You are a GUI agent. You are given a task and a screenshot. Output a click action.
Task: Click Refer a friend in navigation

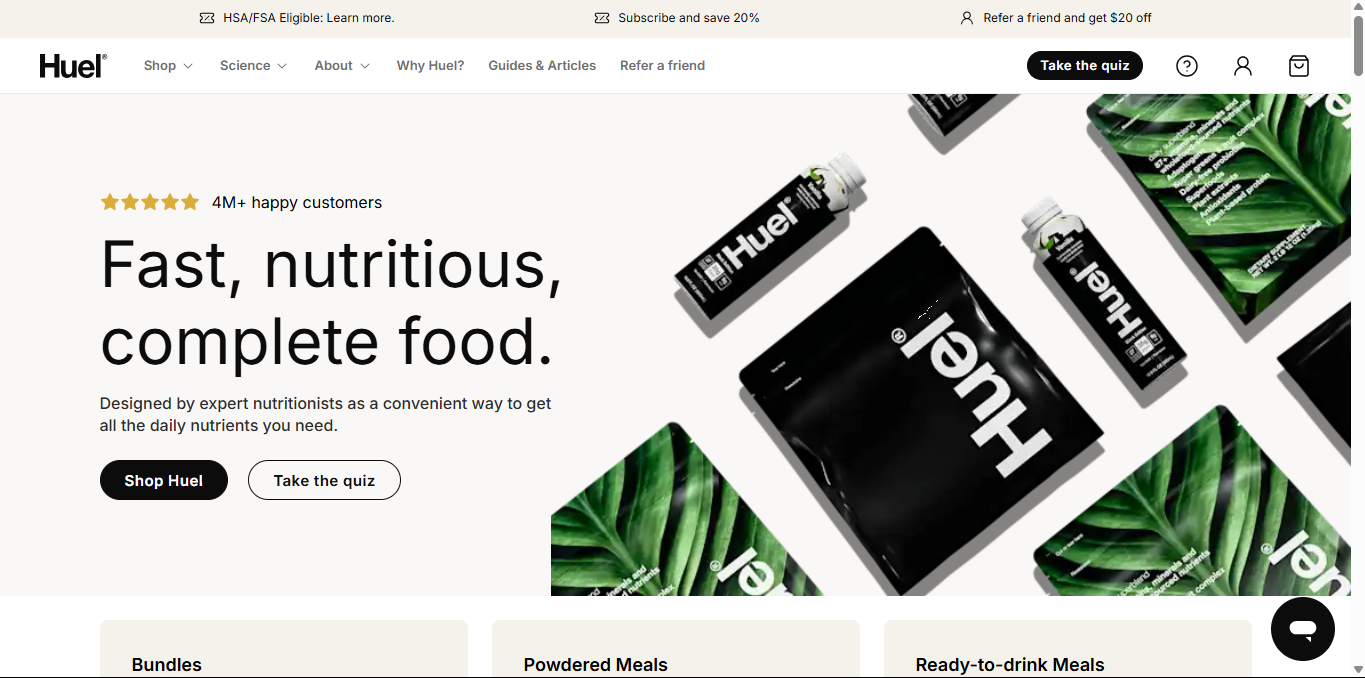pos(662,66)
